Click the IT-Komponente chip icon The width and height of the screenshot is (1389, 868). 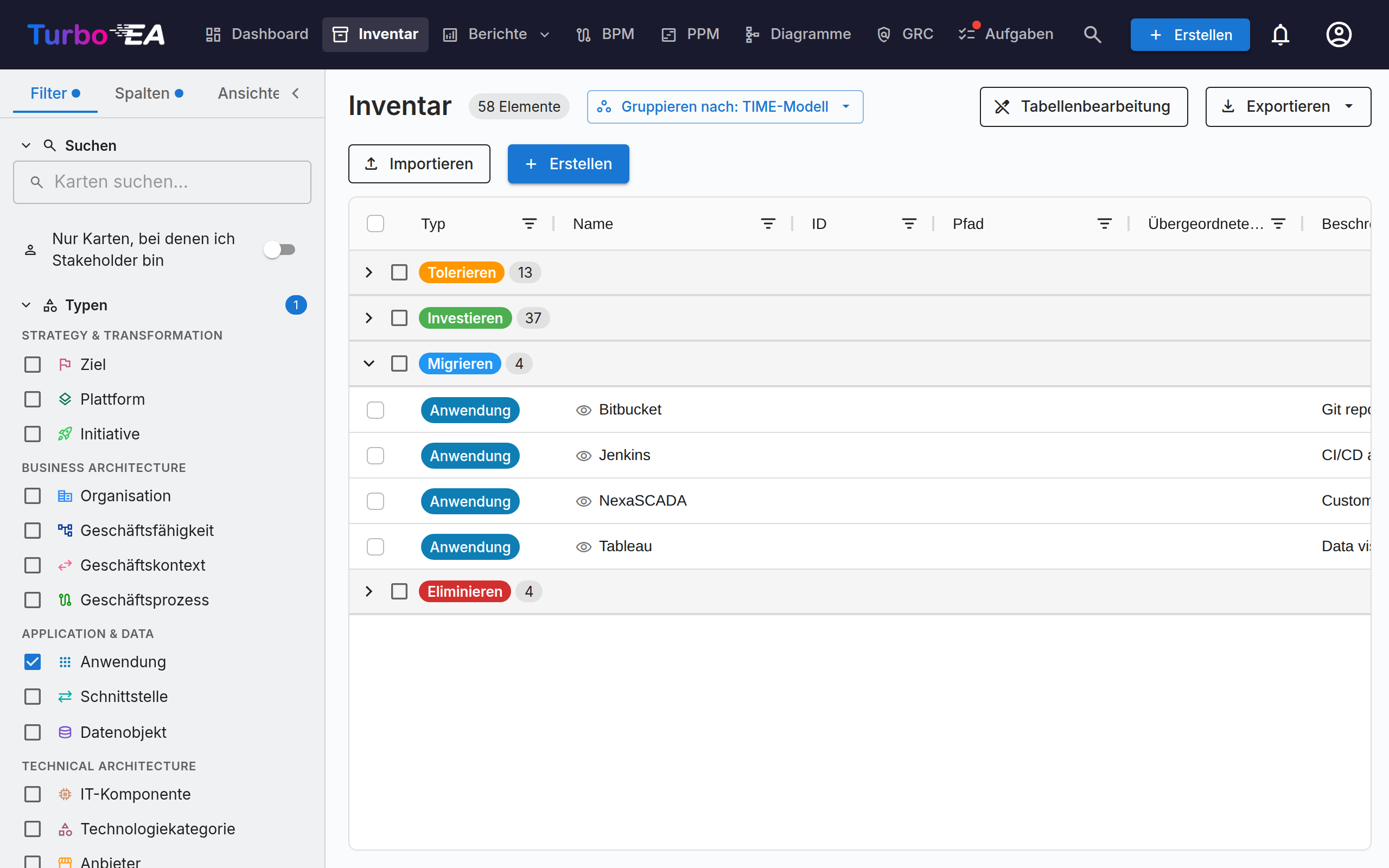click(x=65, y=794)
